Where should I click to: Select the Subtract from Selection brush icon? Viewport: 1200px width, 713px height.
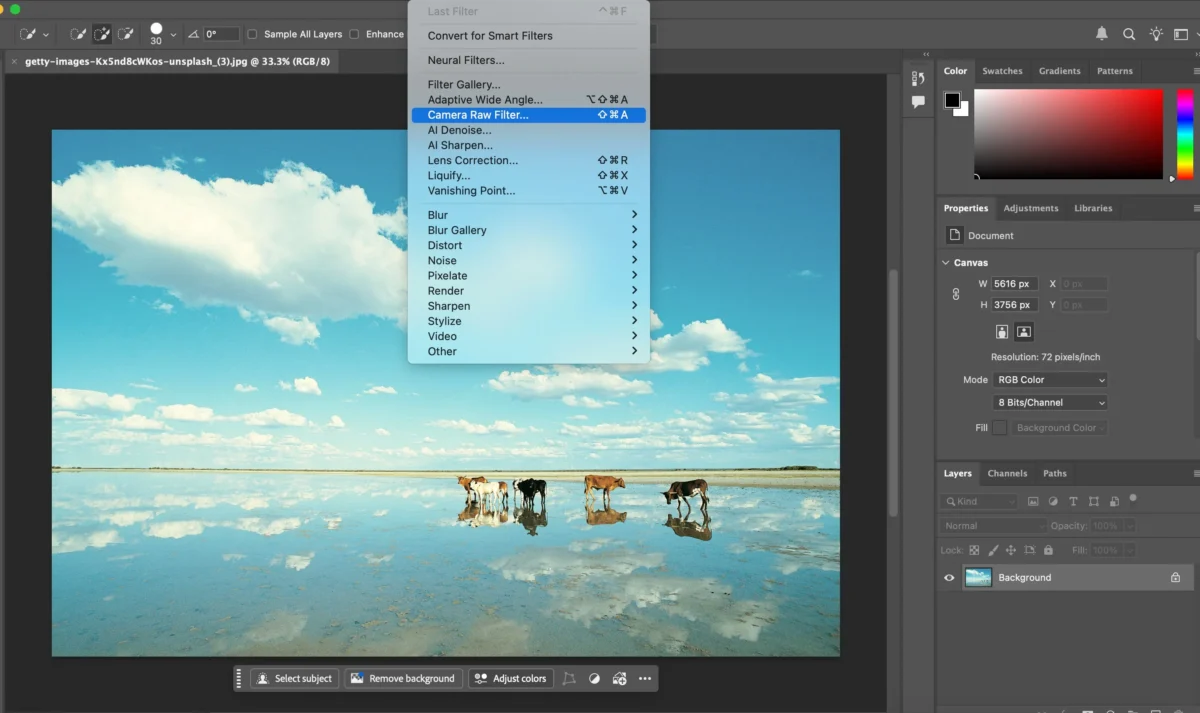pos(125,34)
